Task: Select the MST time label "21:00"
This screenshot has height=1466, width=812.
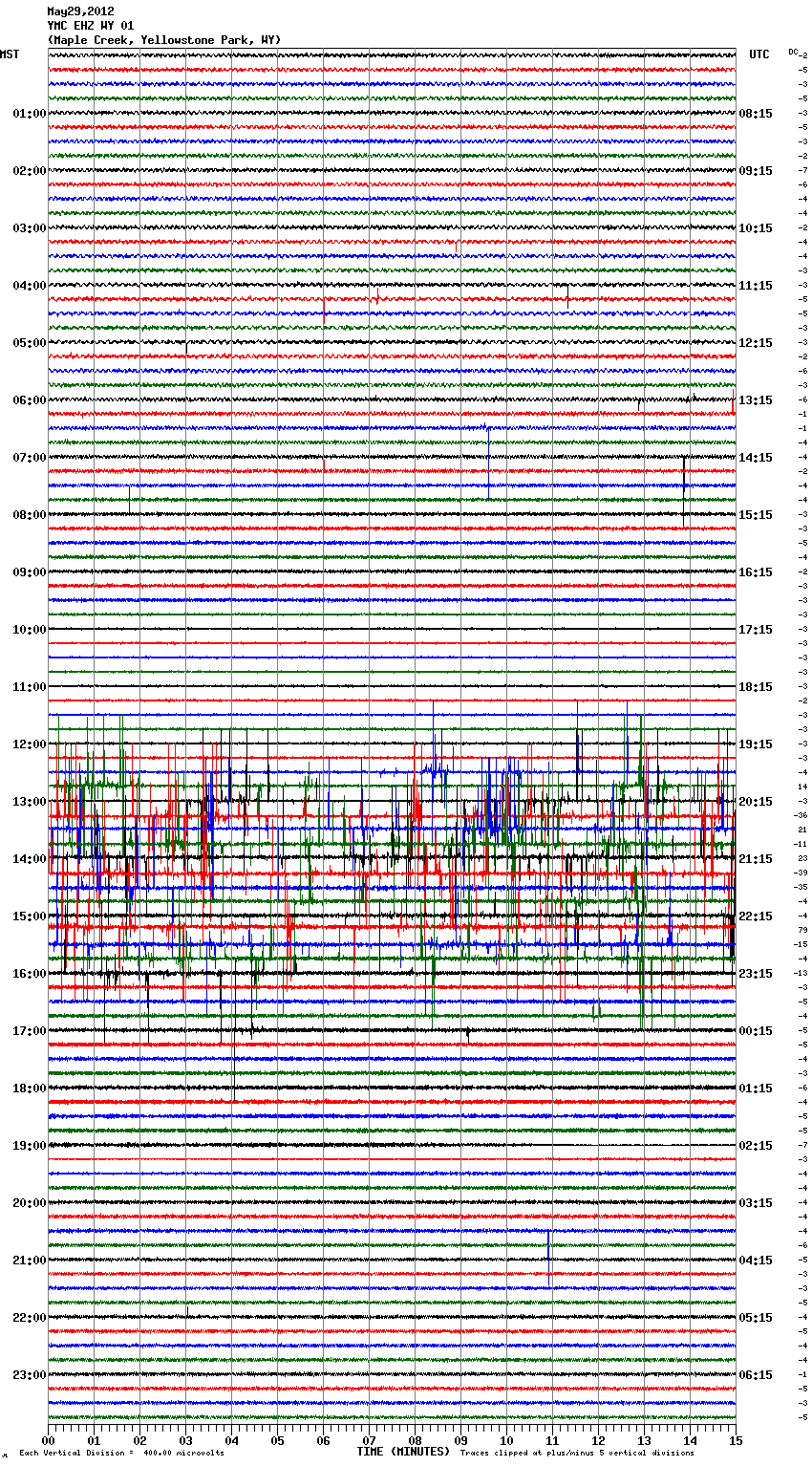Action: pos(30,1261)
